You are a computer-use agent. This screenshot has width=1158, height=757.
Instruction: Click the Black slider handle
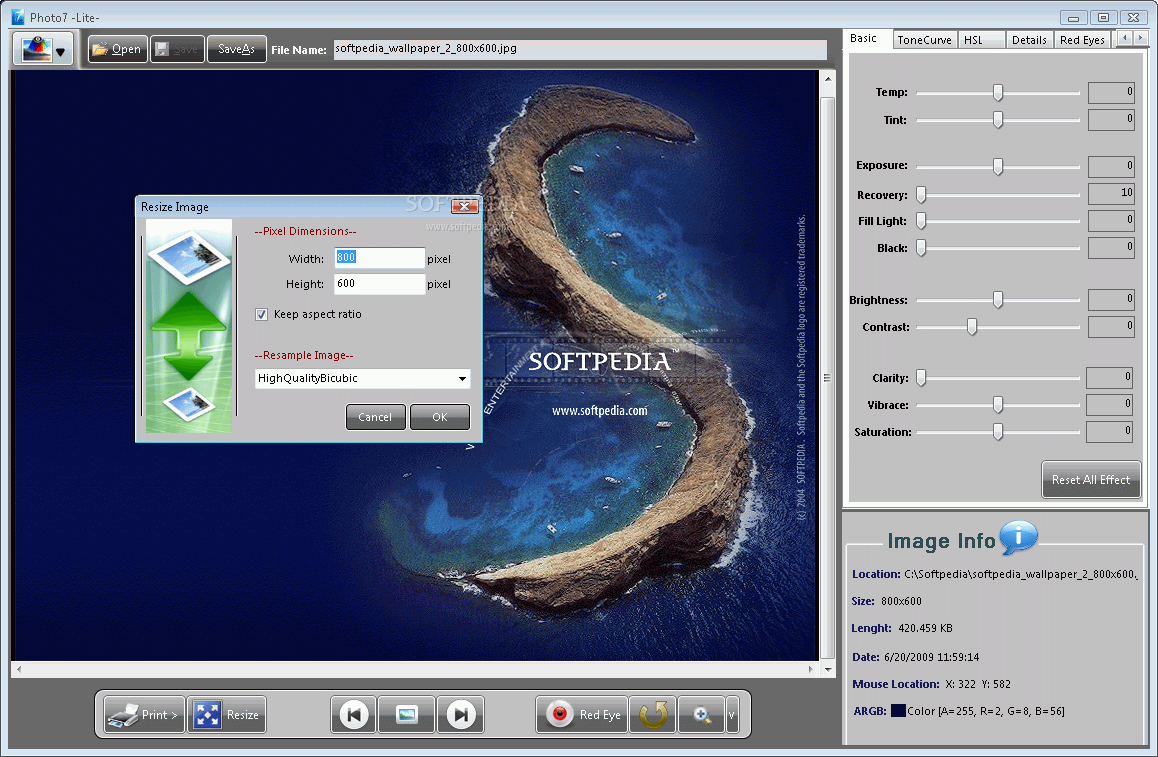921,247
